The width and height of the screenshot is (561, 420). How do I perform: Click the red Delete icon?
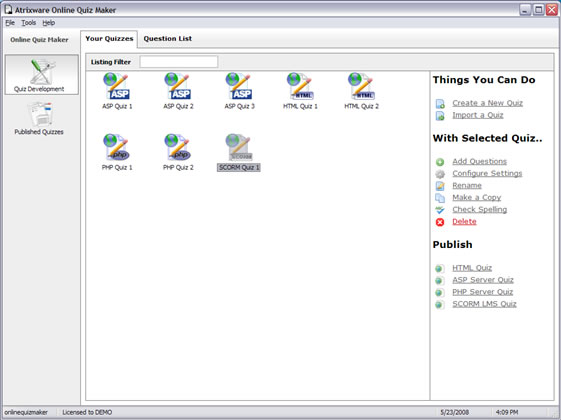(x=440, y=222)
